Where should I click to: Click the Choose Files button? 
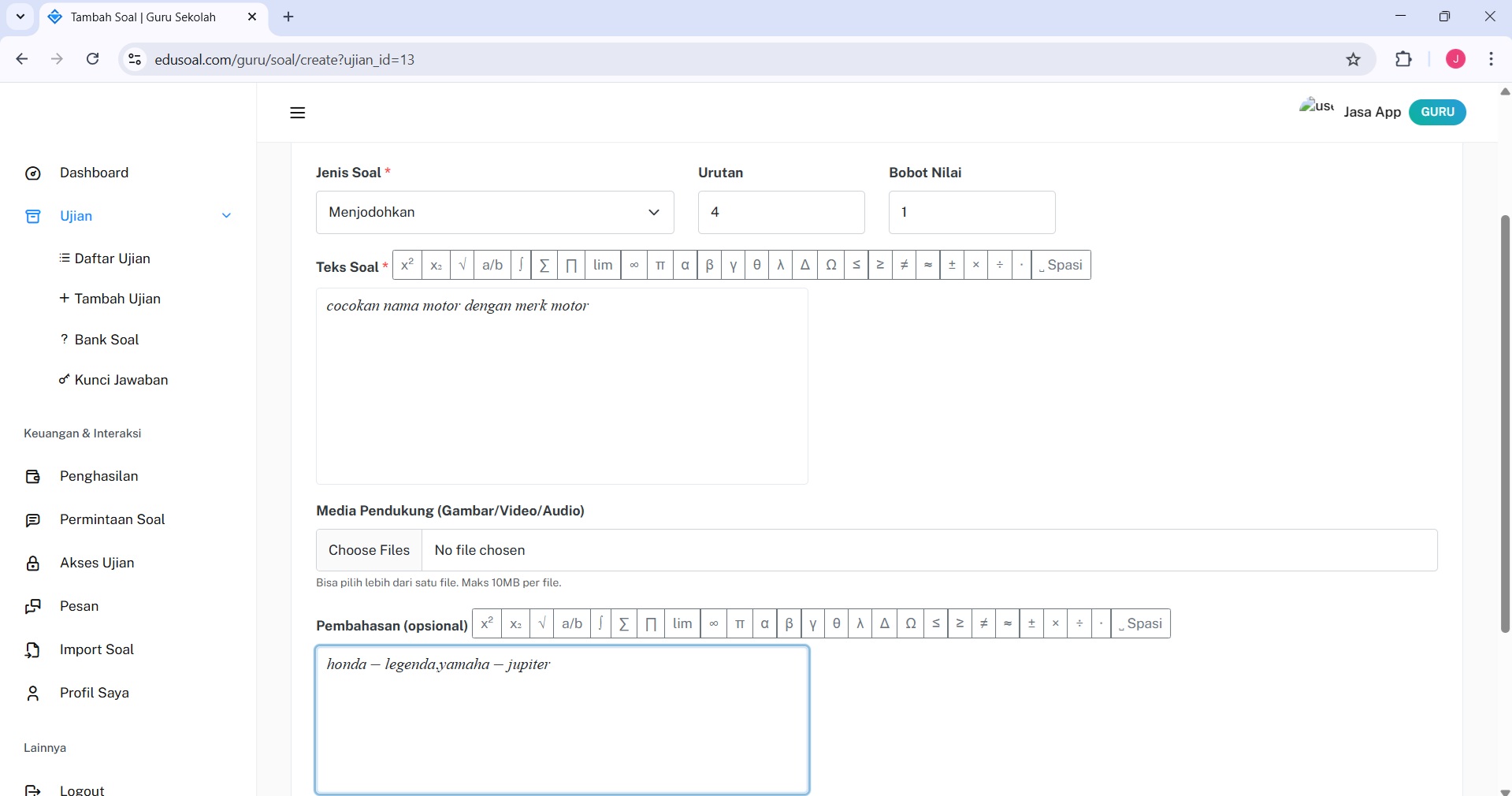369,550
